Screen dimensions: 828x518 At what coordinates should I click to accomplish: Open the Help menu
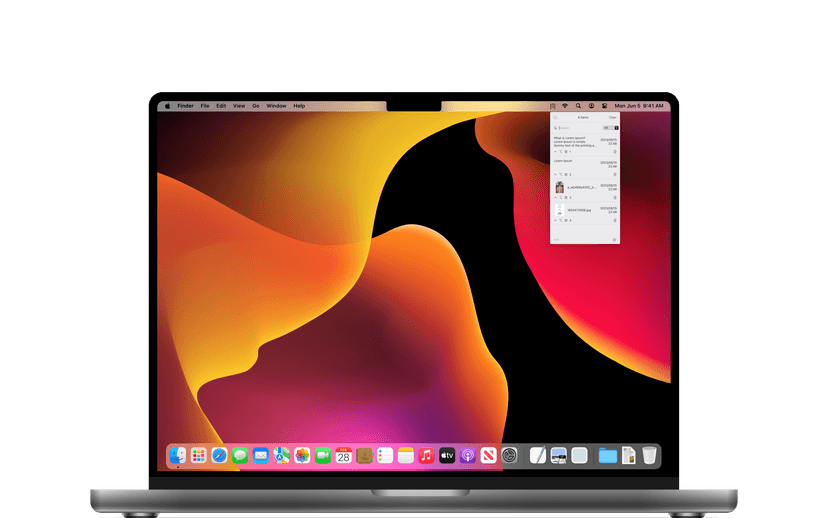299,106
